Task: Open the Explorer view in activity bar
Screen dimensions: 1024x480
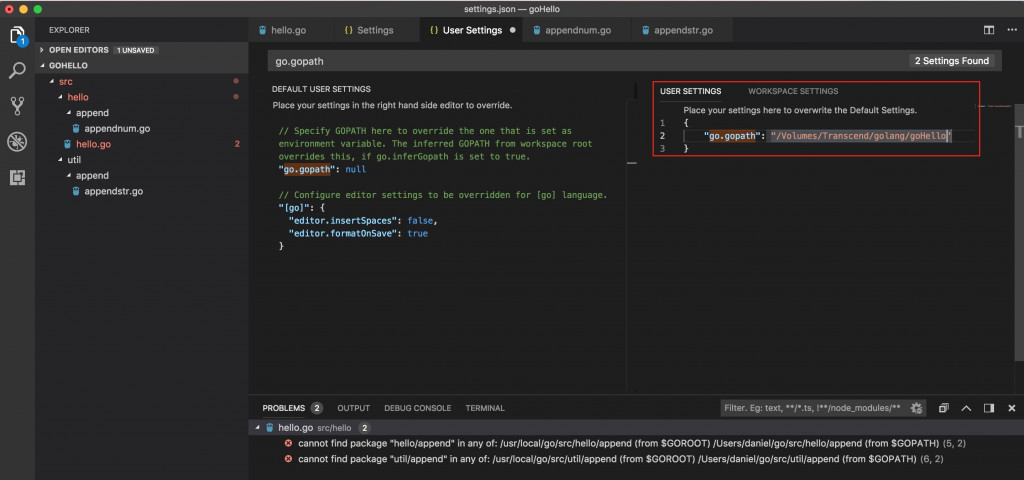Action: [x=18, y=36]
